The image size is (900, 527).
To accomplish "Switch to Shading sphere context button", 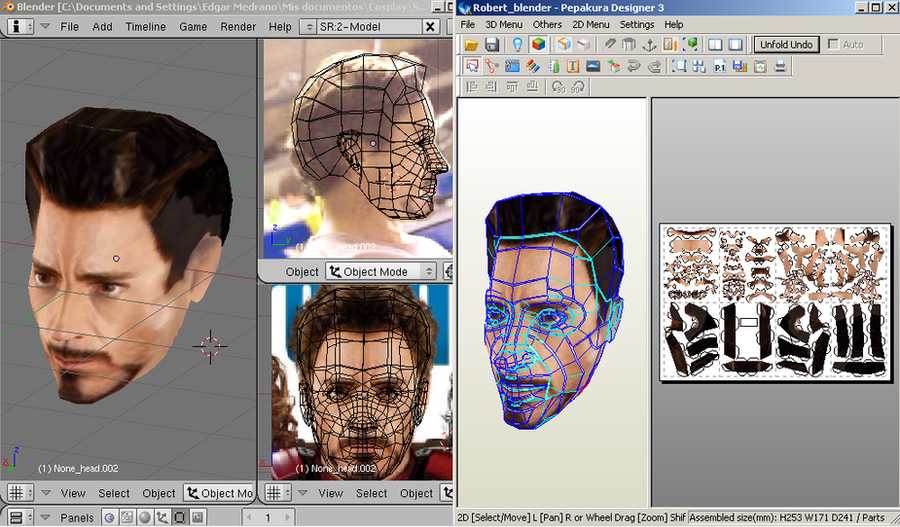I will tap(145, 517).
